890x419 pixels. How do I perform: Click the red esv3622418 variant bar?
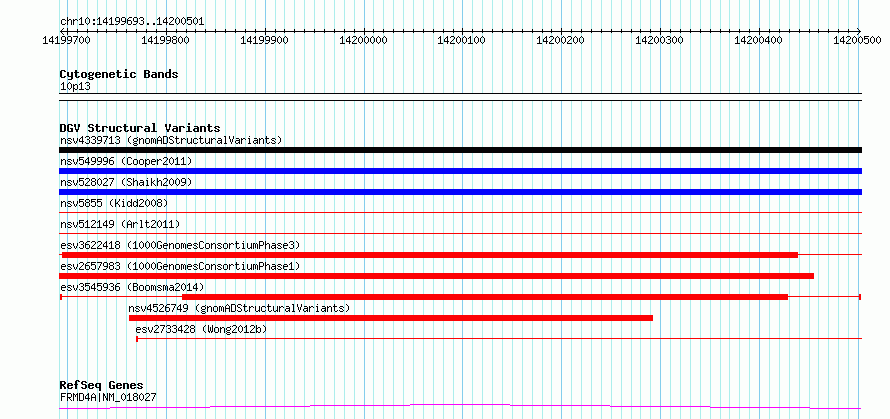click(x=430, y=255)
